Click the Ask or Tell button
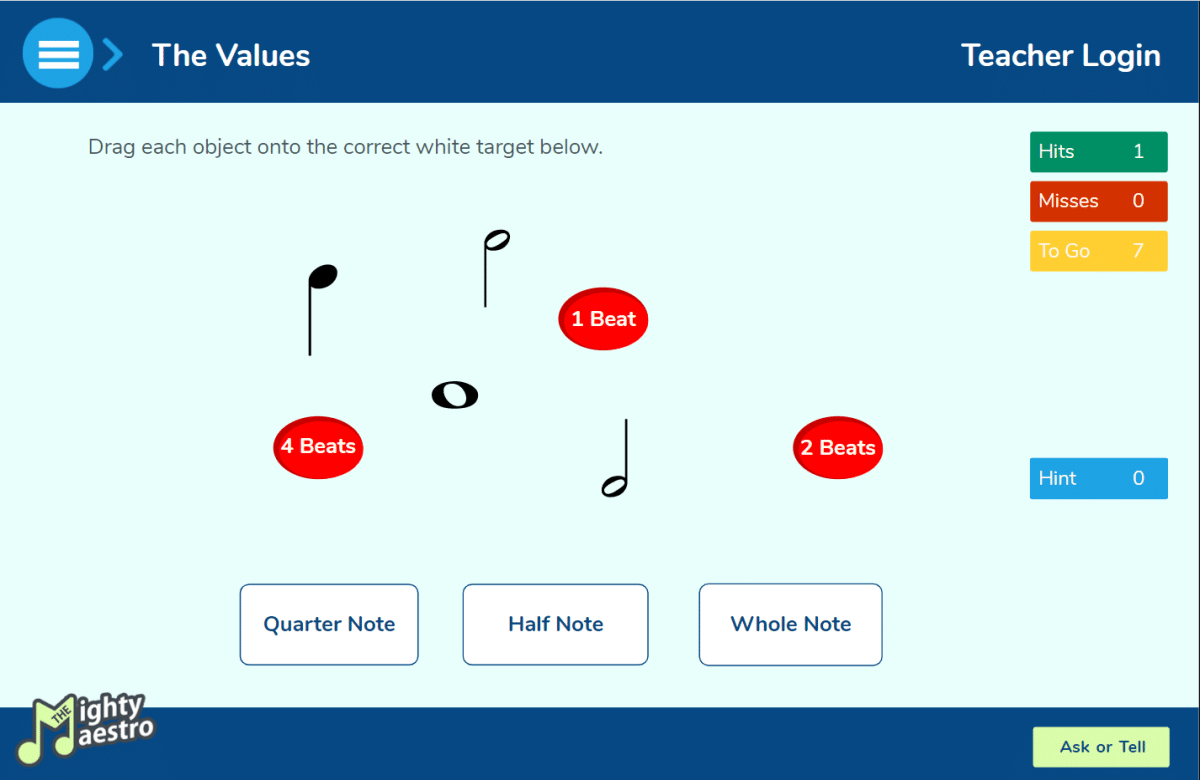Image resolution: width=1200 pixels, height=780 pixels. [1101, 747]
